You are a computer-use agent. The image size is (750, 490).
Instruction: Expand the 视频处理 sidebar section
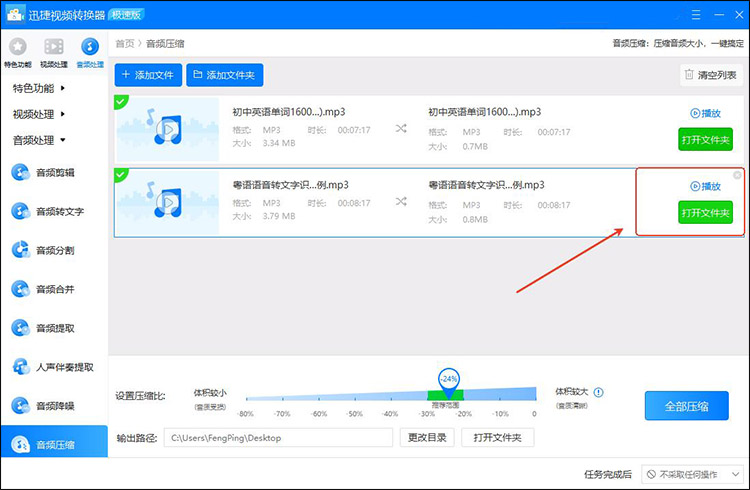[38, 114]
